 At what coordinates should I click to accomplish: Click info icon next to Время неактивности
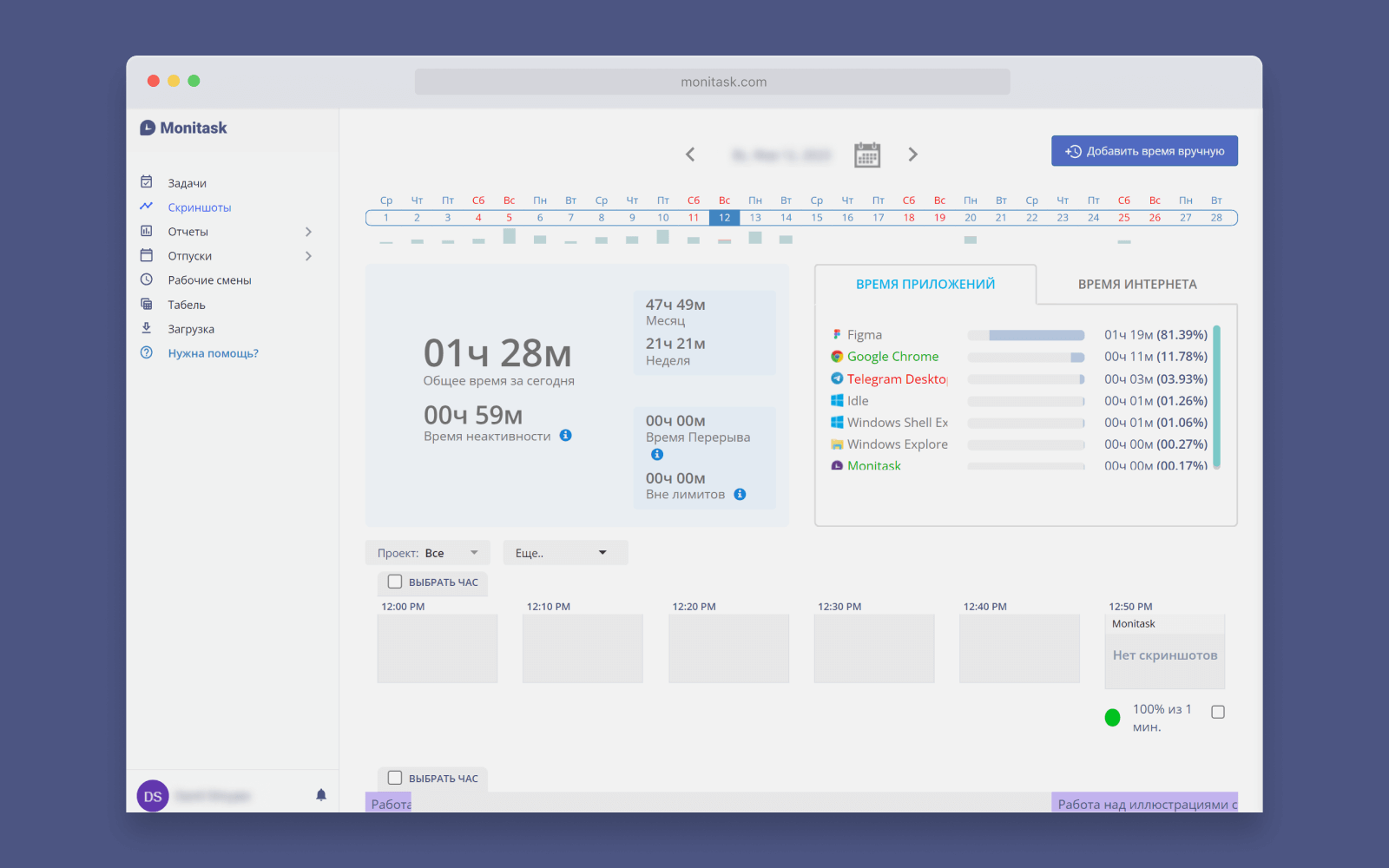pos(566,436)
